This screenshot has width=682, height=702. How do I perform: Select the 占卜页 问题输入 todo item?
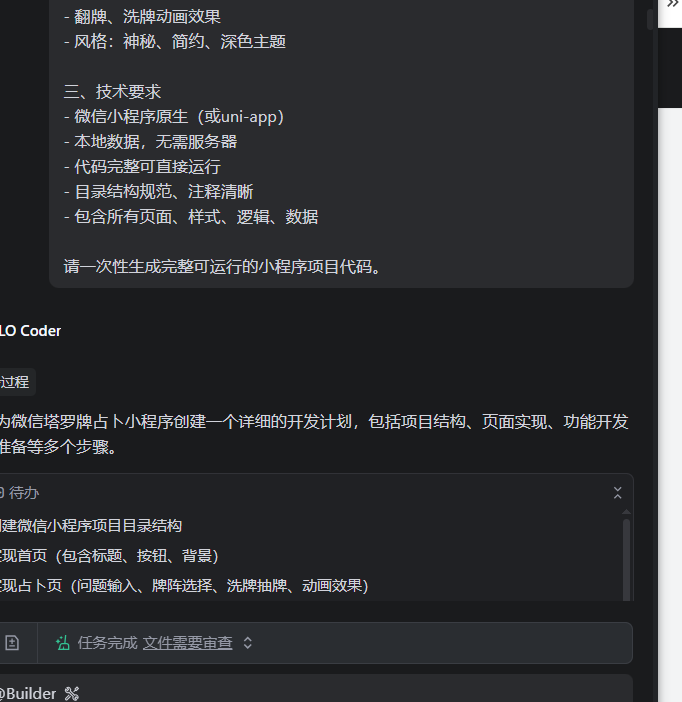point(185,585)
